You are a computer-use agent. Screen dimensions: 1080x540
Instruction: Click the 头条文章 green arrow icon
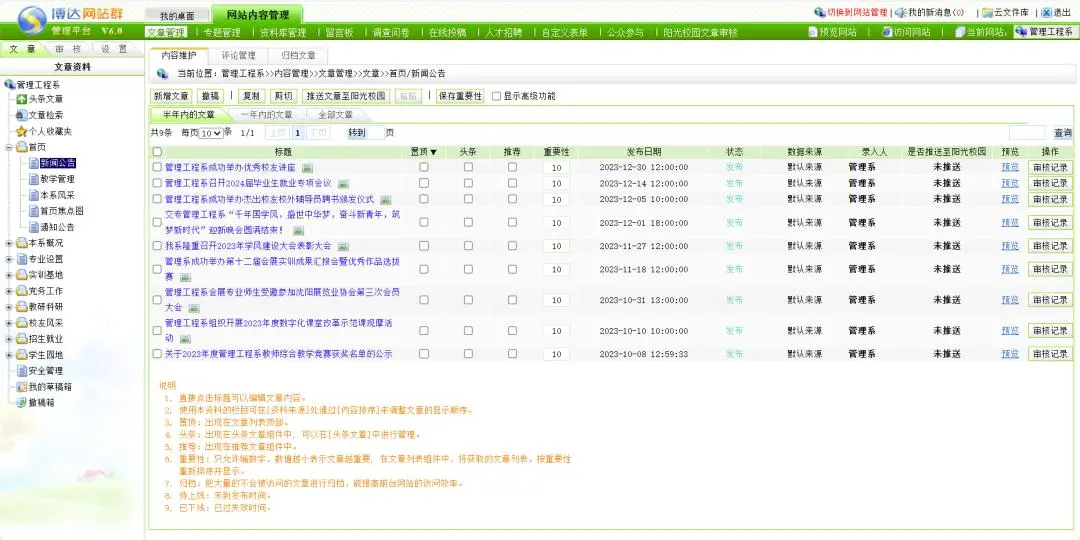click(21, 99)
